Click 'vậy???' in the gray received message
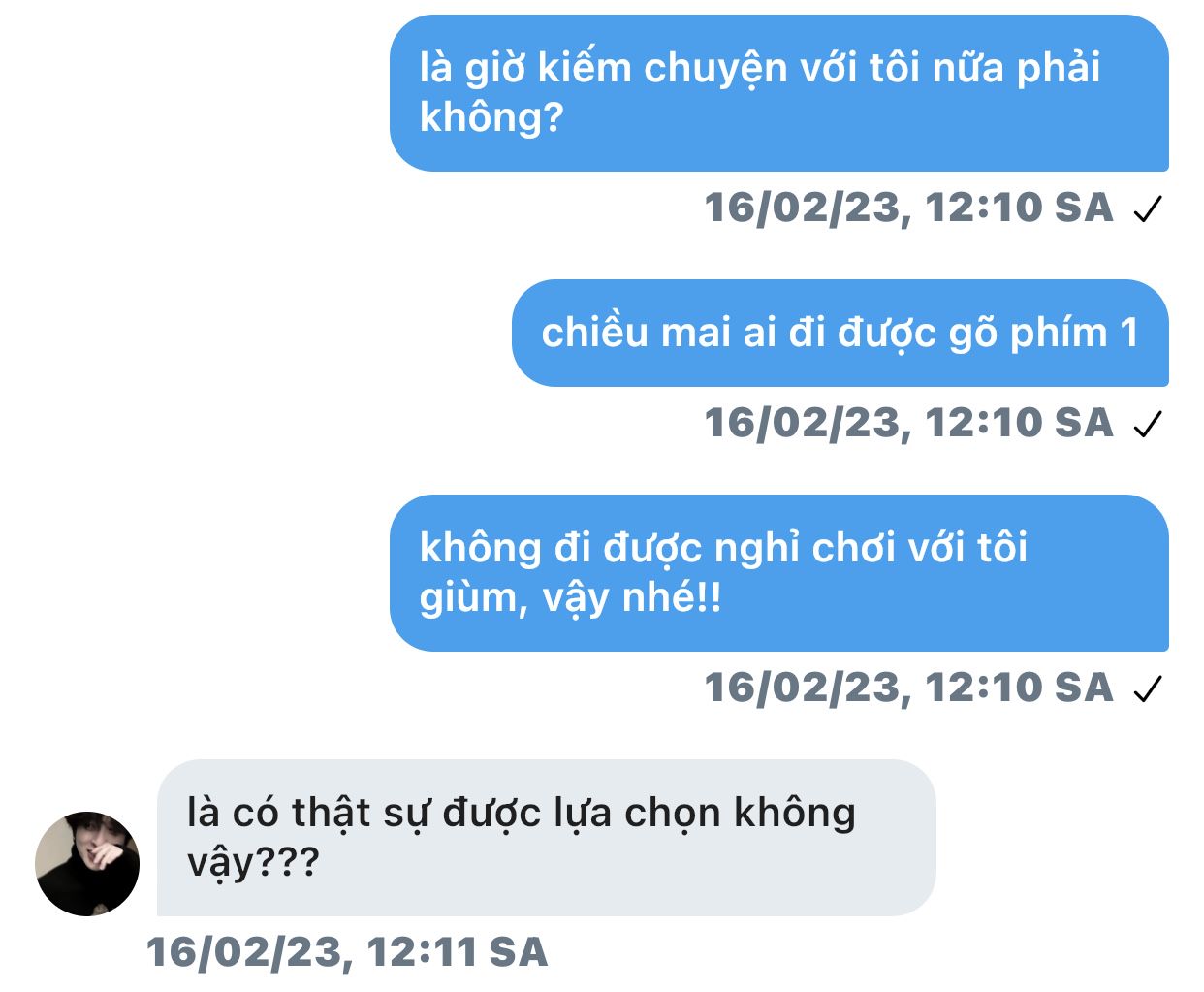The image size is (1204, 992). click(253, 862)
